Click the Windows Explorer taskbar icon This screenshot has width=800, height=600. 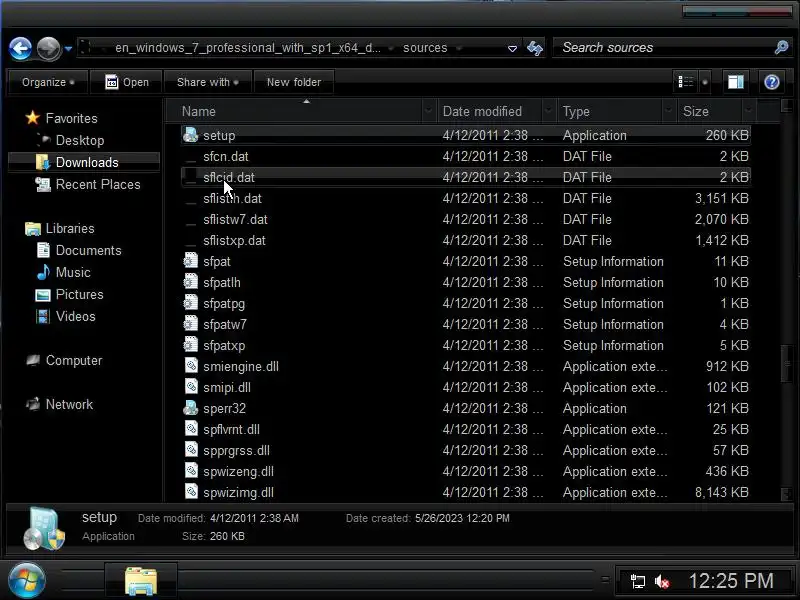click(141, 581)
